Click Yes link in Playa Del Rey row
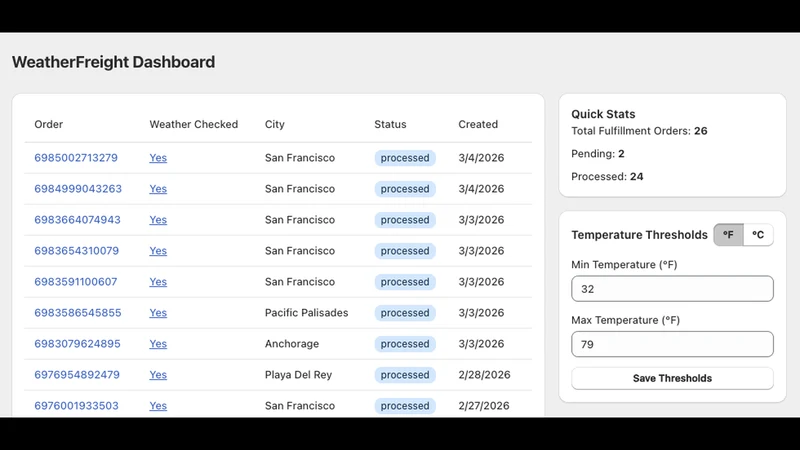This screenshot has width=800, height=450. 158,375
